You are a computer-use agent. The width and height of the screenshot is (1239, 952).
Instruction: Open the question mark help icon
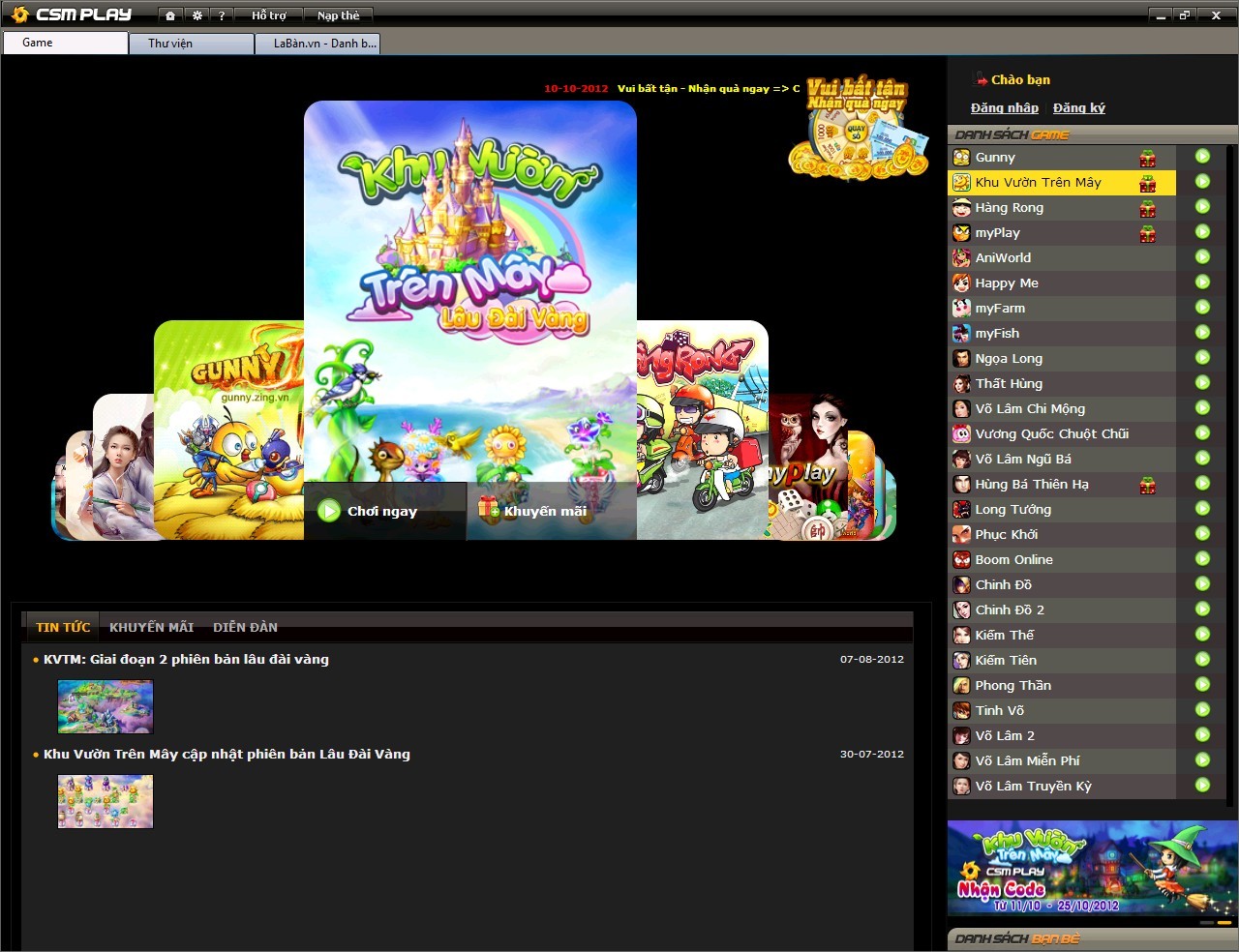pyautogui.click(x=222, y=15)
